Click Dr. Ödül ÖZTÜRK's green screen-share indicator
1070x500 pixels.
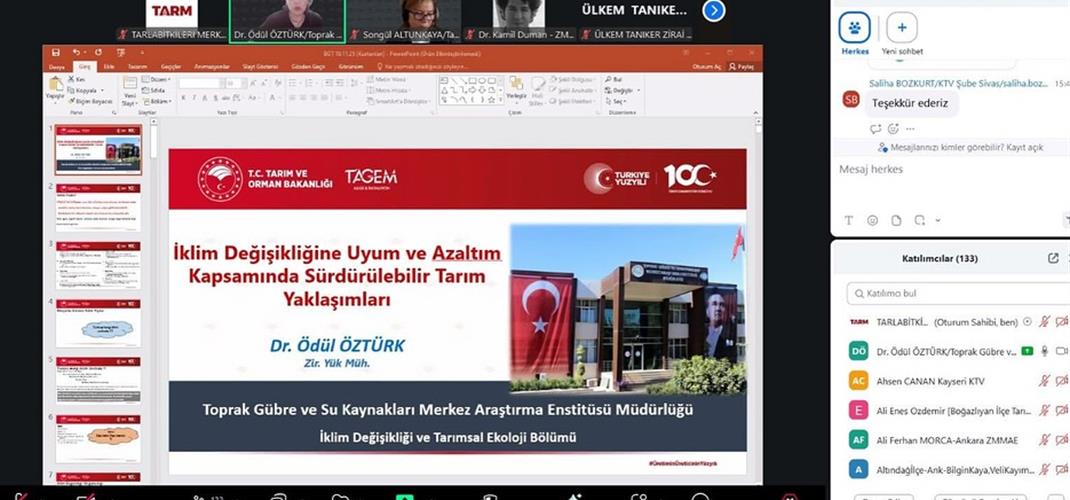click(x=1026, y=351)
